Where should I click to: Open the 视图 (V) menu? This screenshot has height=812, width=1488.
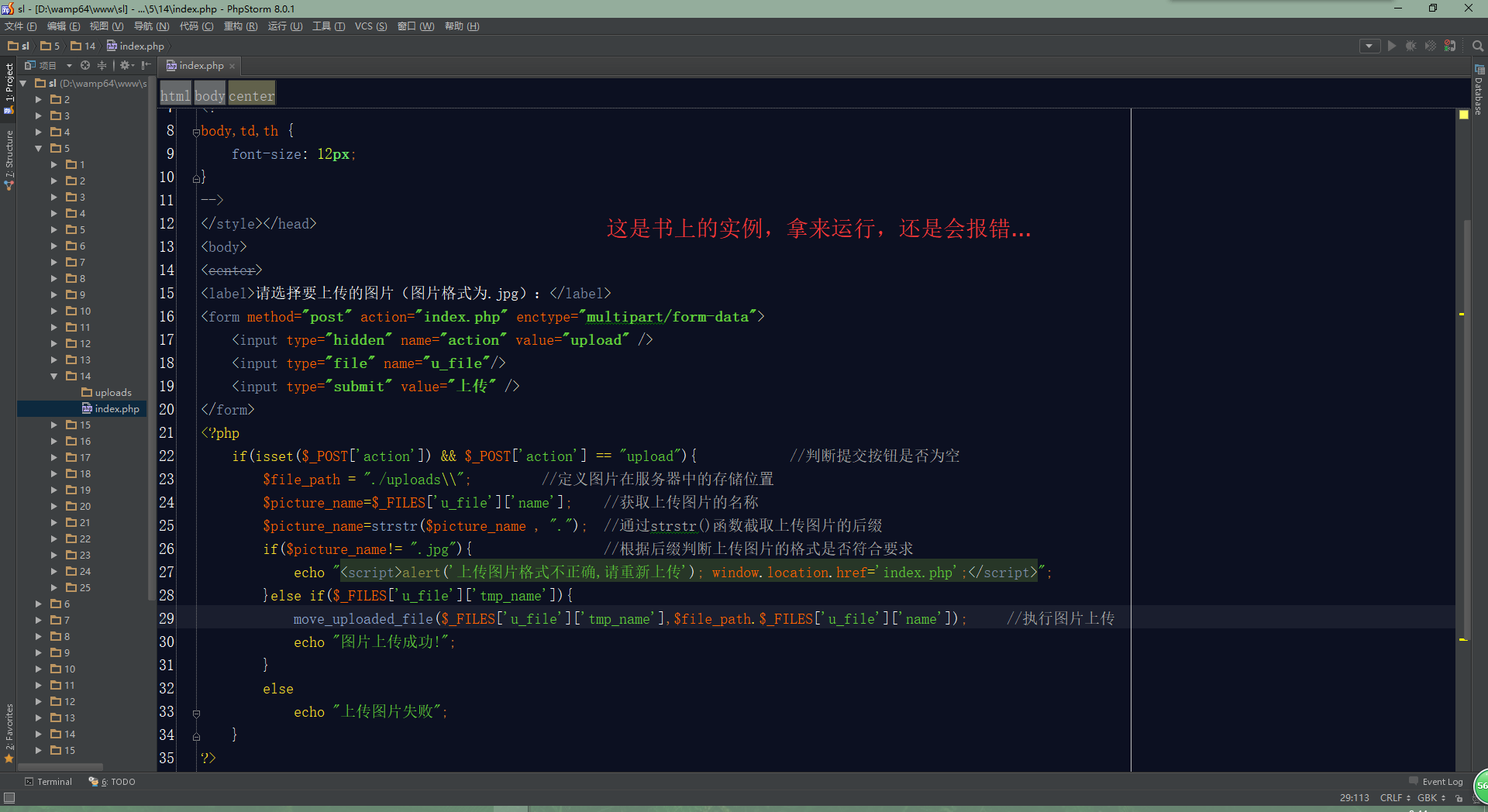106,26
